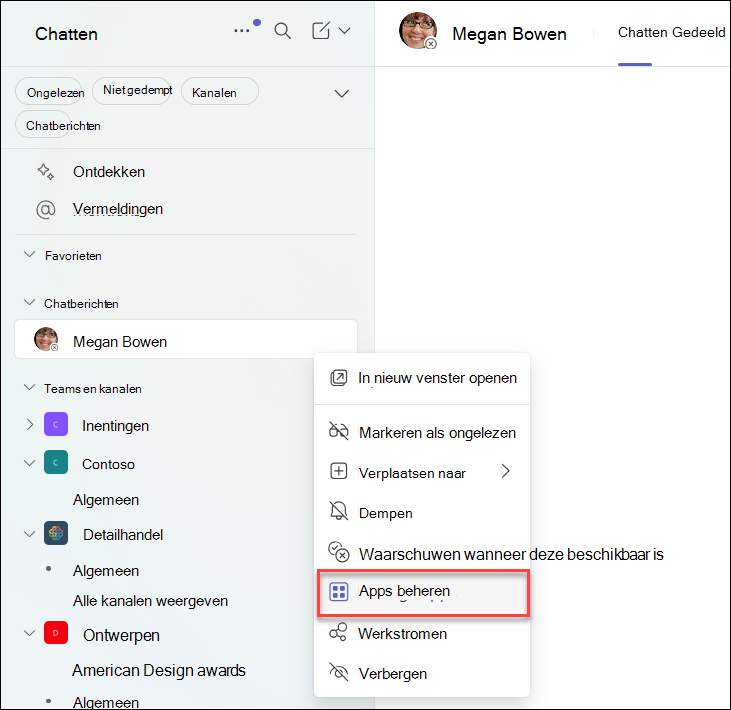Click the Inentingen team name
Viewport: 731px width, 710px height.
tap(115, 426)
